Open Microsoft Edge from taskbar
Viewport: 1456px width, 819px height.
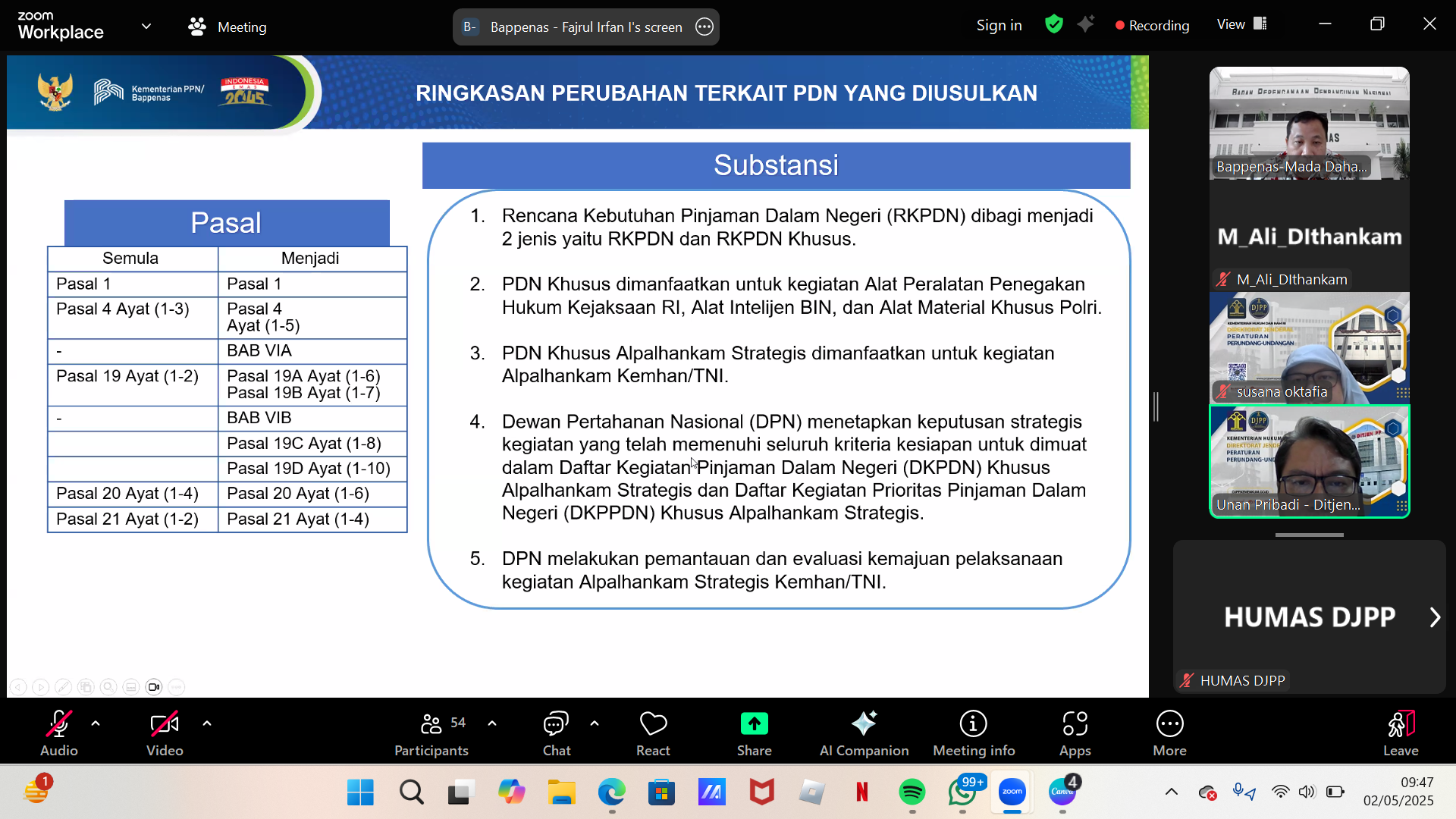click(x=611, y=792)
